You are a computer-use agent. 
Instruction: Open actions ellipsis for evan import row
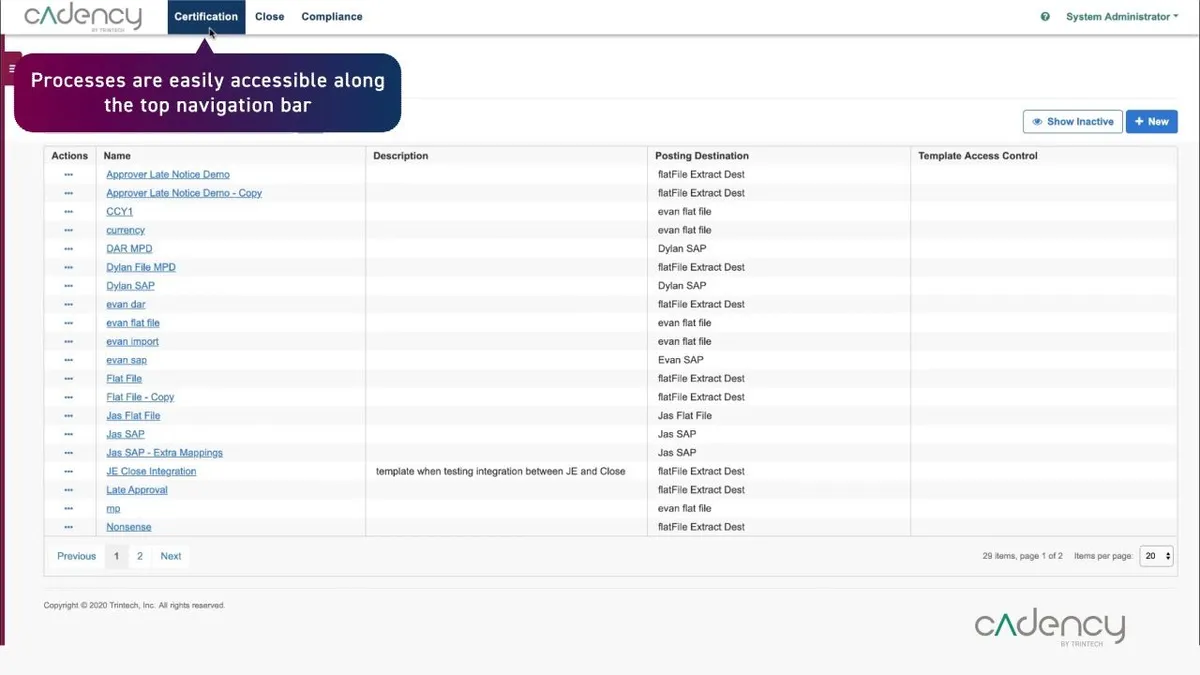pos(69,341)
